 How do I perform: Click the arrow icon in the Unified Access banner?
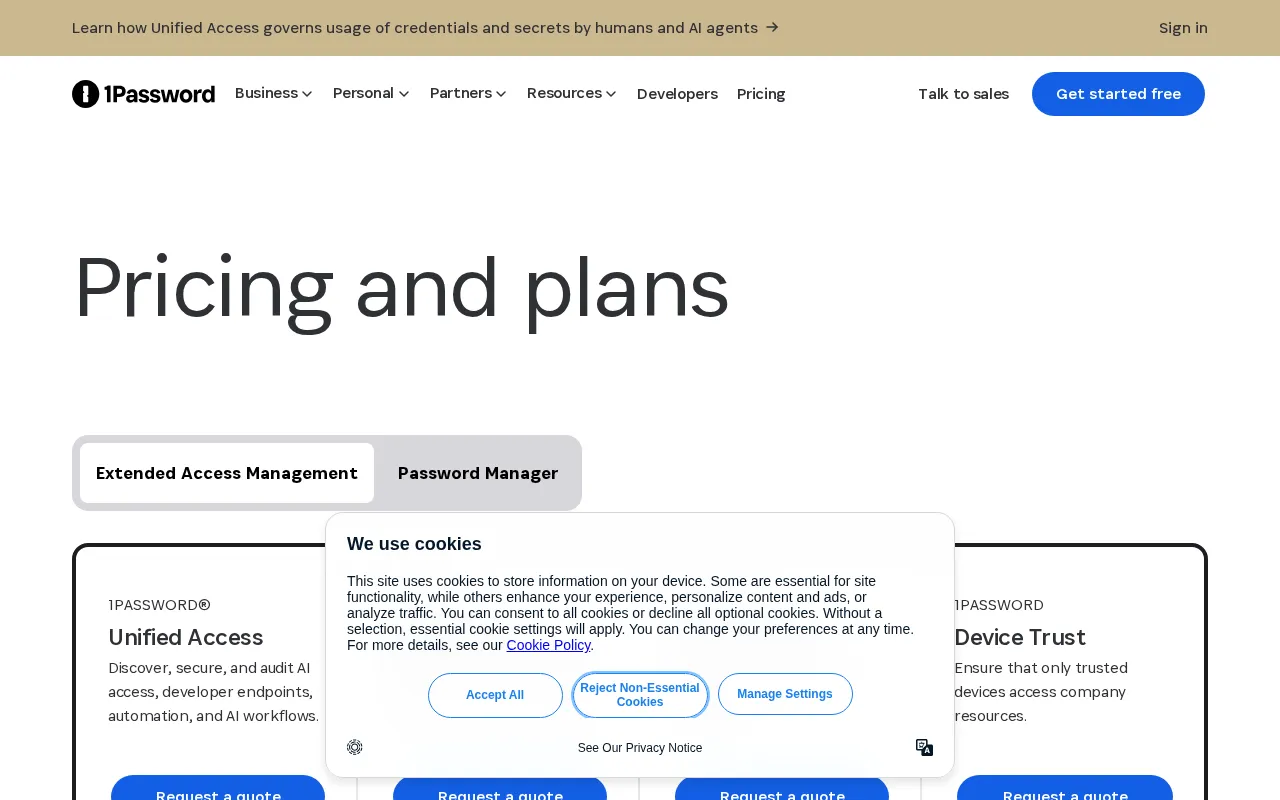[772, 27]
